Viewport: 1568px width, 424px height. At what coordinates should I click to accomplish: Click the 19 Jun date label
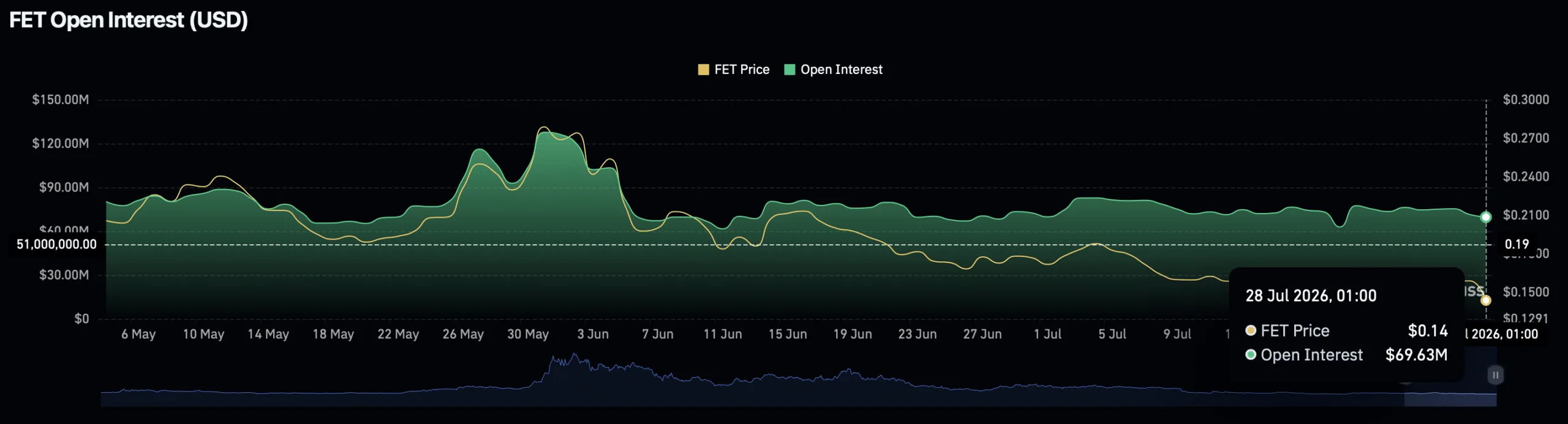coord(853,334)
